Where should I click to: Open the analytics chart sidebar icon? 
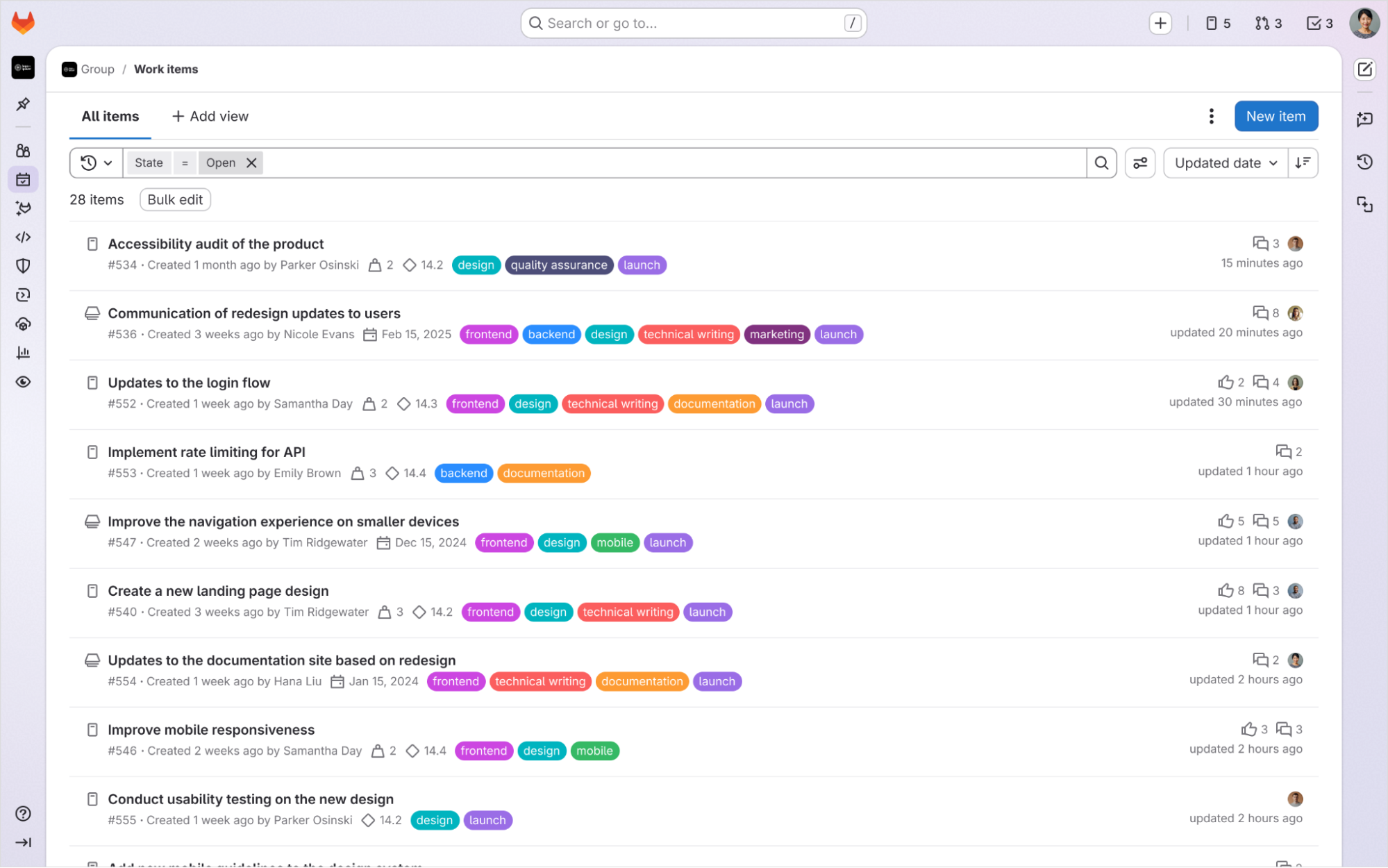pyautogui.click(x=23, y=353)
